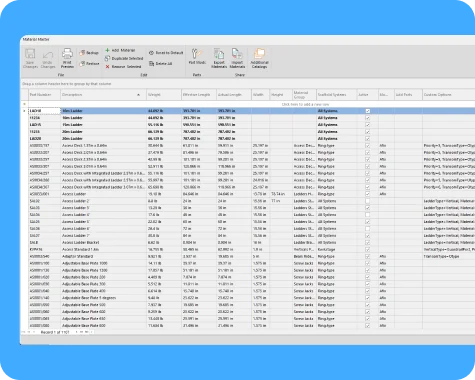Click Custom Options cell in Adaptor Standard row

click(x=448, y=257)
